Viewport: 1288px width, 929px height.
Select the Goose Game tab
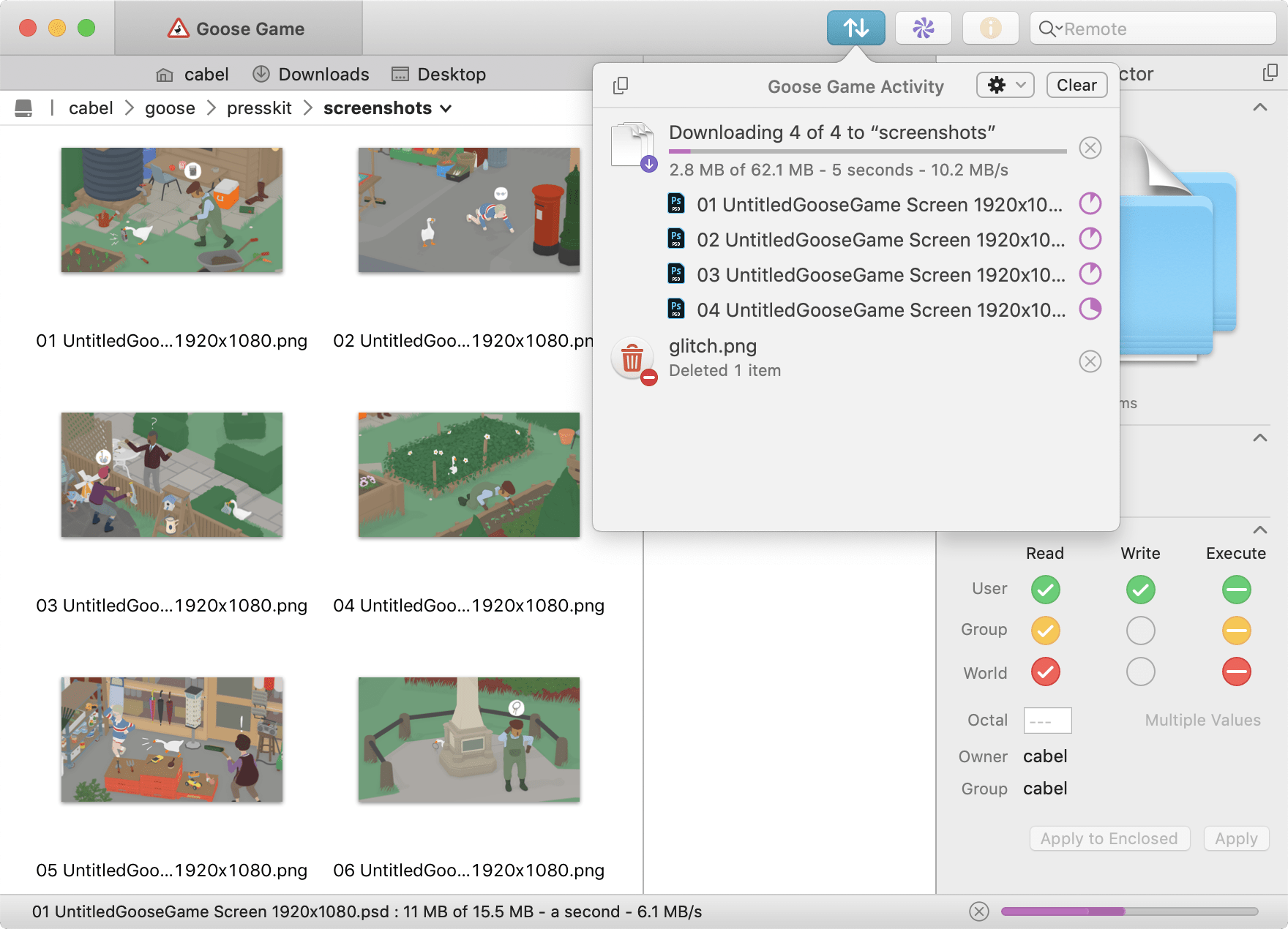pyautogui.click(x=238, y=29)
